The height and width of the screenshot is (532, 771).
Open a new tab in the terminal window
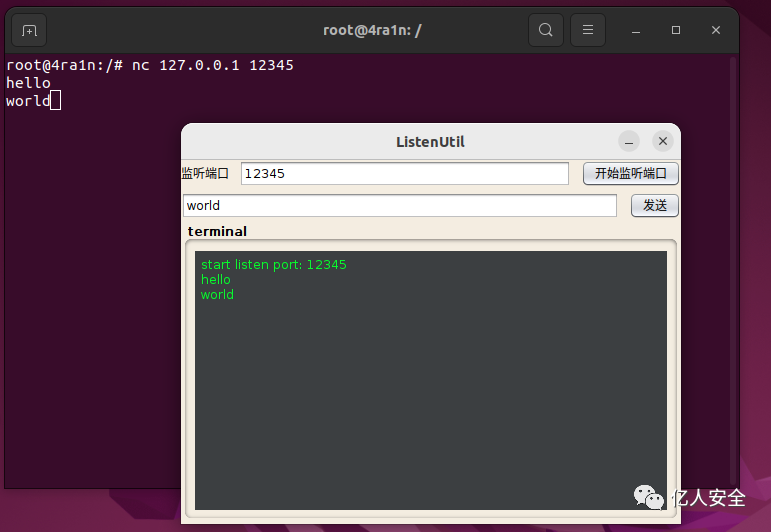tap(29, 30)
